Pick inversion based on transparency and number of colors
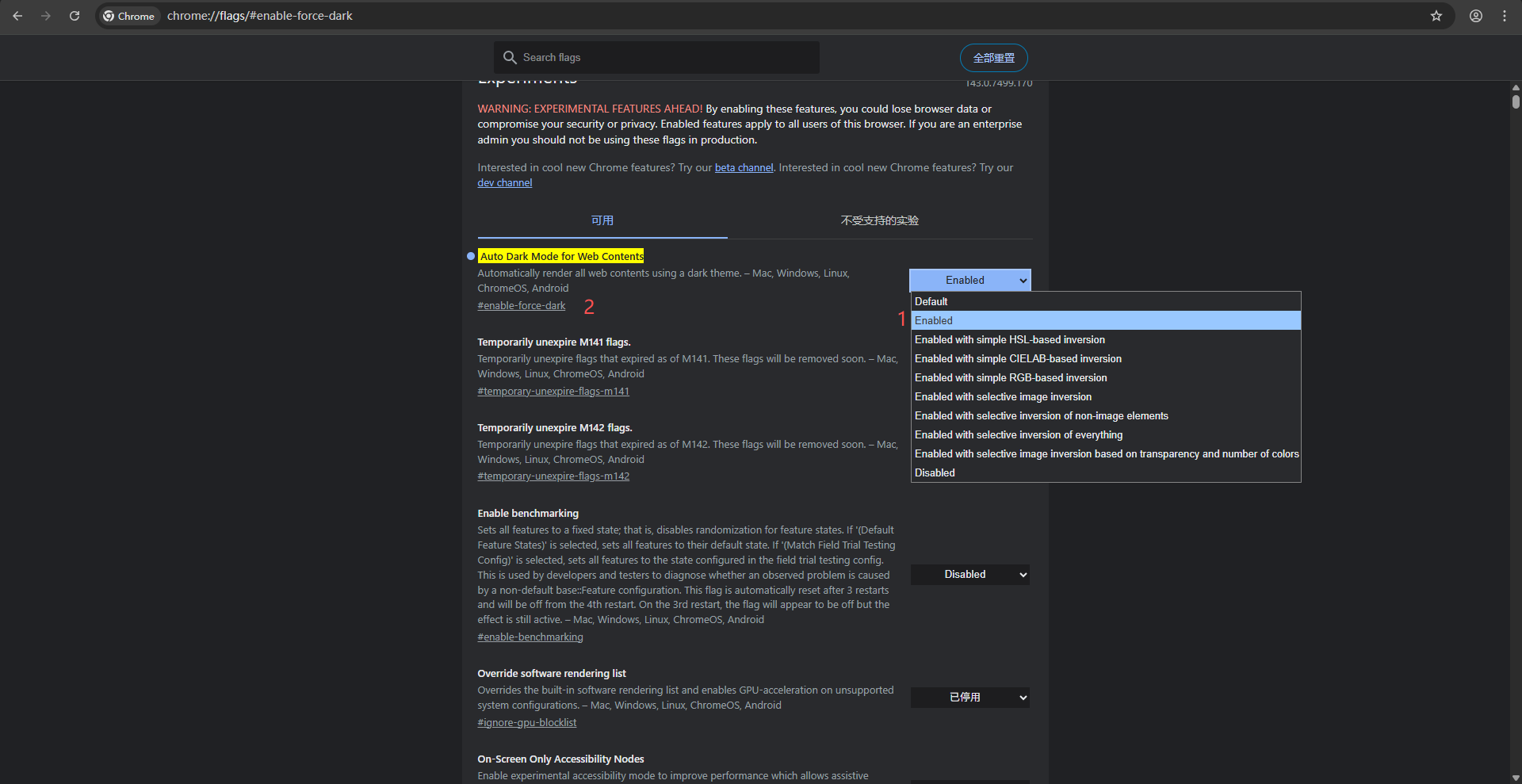The width and height of the screenshot is (1522, 784). point(1106,453)
